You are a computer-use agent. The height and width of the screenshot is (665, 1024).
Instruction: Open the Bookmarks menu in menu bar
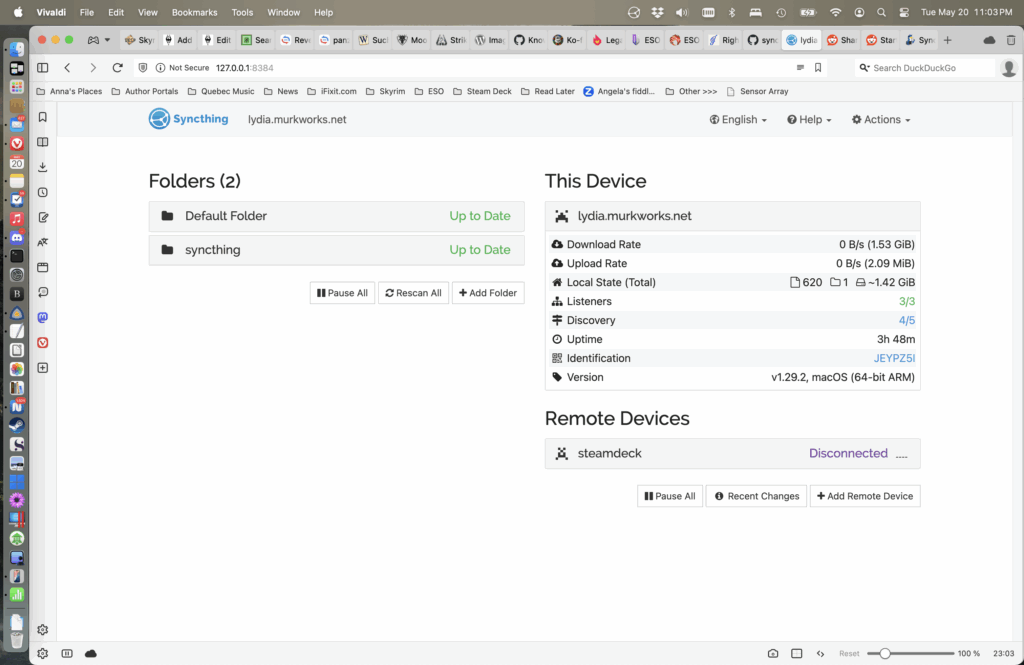click(x=194, y=12)
